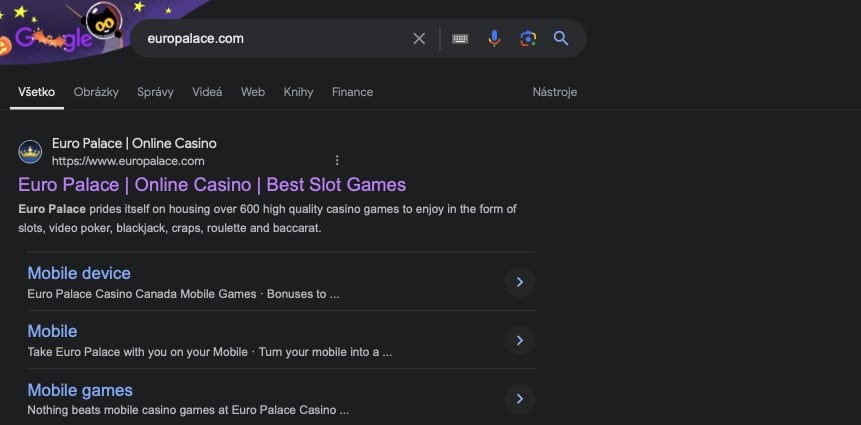Open the Web tab
This screenshot has width=861, height=425.
click(253, 92)
